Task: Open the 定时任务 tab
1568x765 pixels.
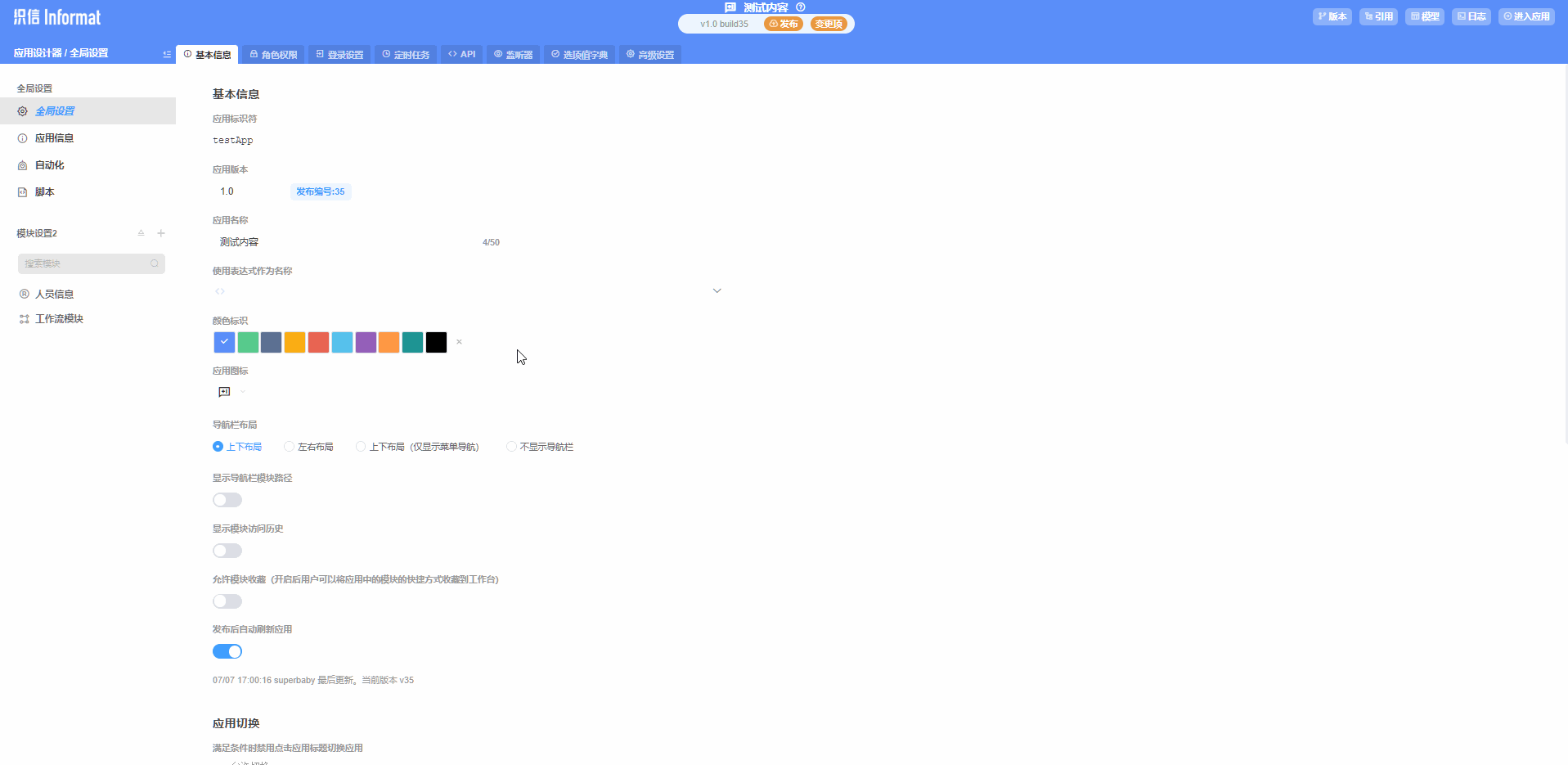Action: 406,55
